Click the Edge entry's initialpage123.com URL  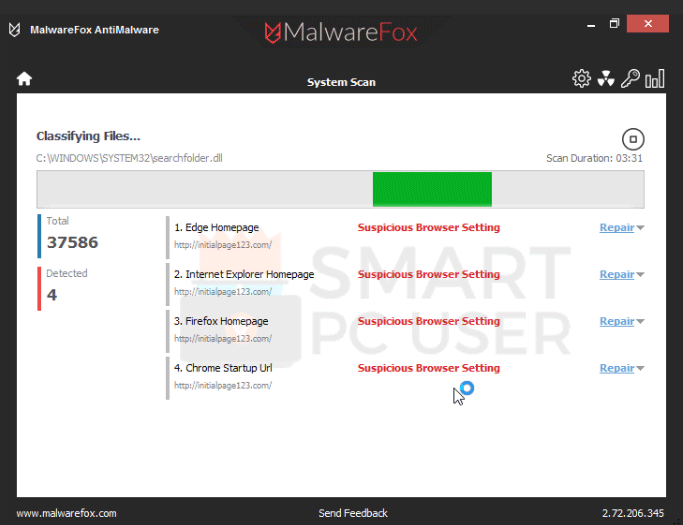[x=223, y=245]
